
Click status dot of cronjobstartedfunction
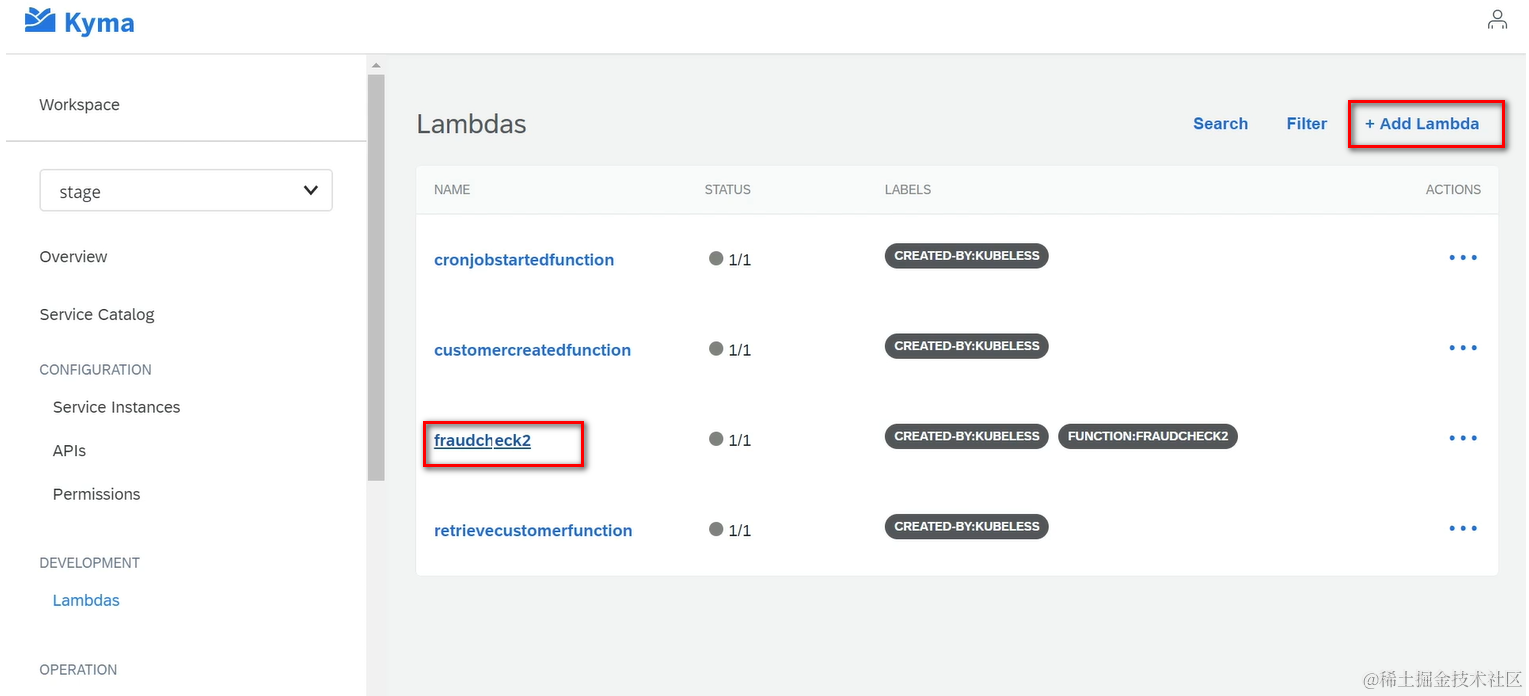pyautogui.click(x=716, y=258)
